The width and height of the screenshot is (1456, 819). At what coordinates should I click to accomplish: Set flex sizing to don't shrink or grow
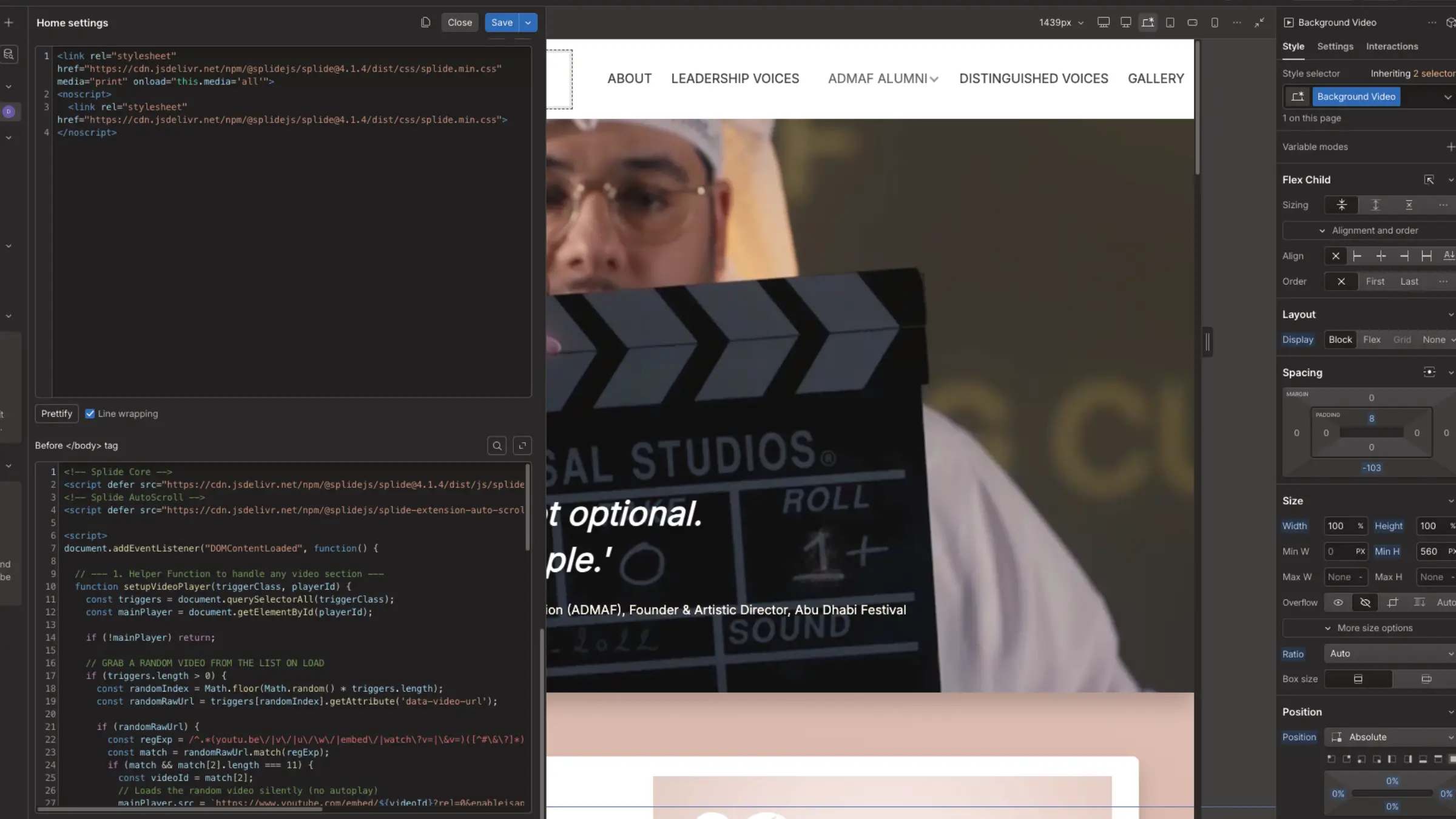1409,205
